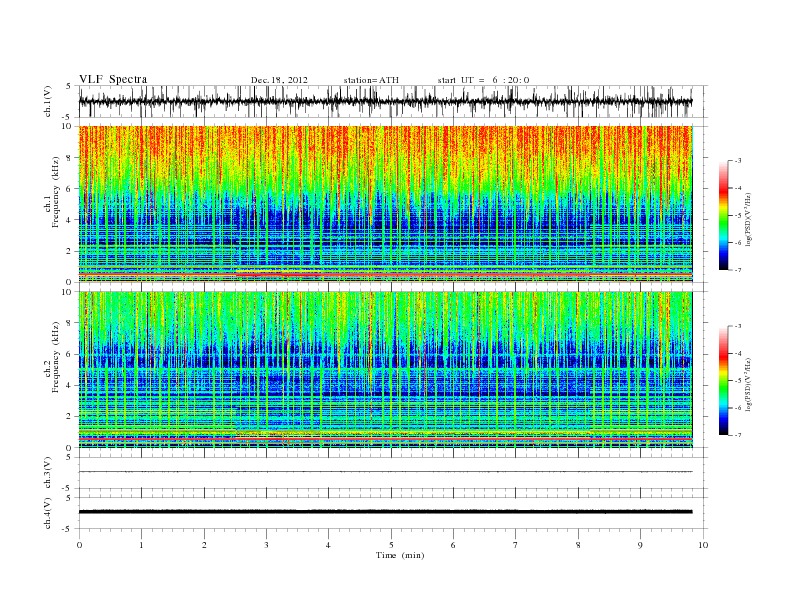Click the ch.1 "Frequency (kHz)" axis label
Viewport: 792px width, 612px height.
click(56, 191)
